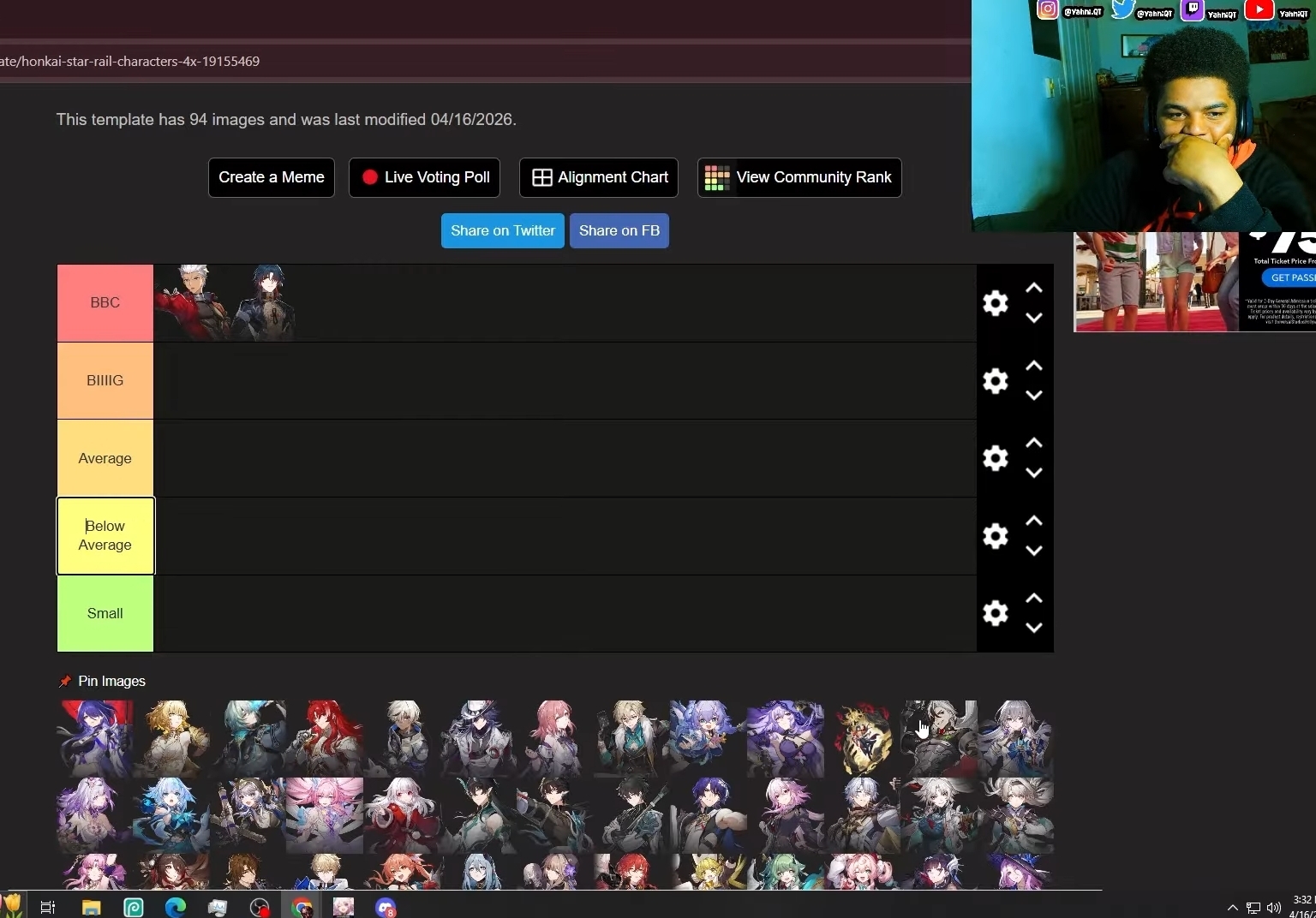Move the BIIIIG tier row down

click(1034, 396)
